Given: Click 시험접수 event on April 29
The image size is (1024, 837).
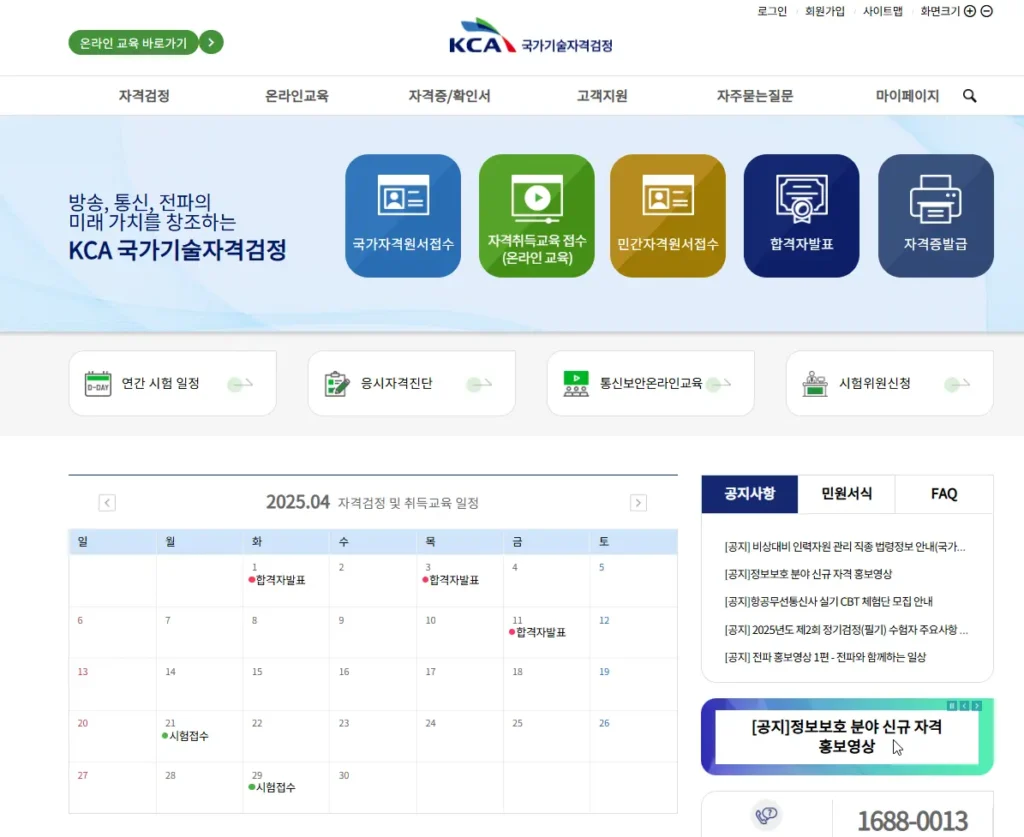Looking at the screenshot, I should 272,787.
